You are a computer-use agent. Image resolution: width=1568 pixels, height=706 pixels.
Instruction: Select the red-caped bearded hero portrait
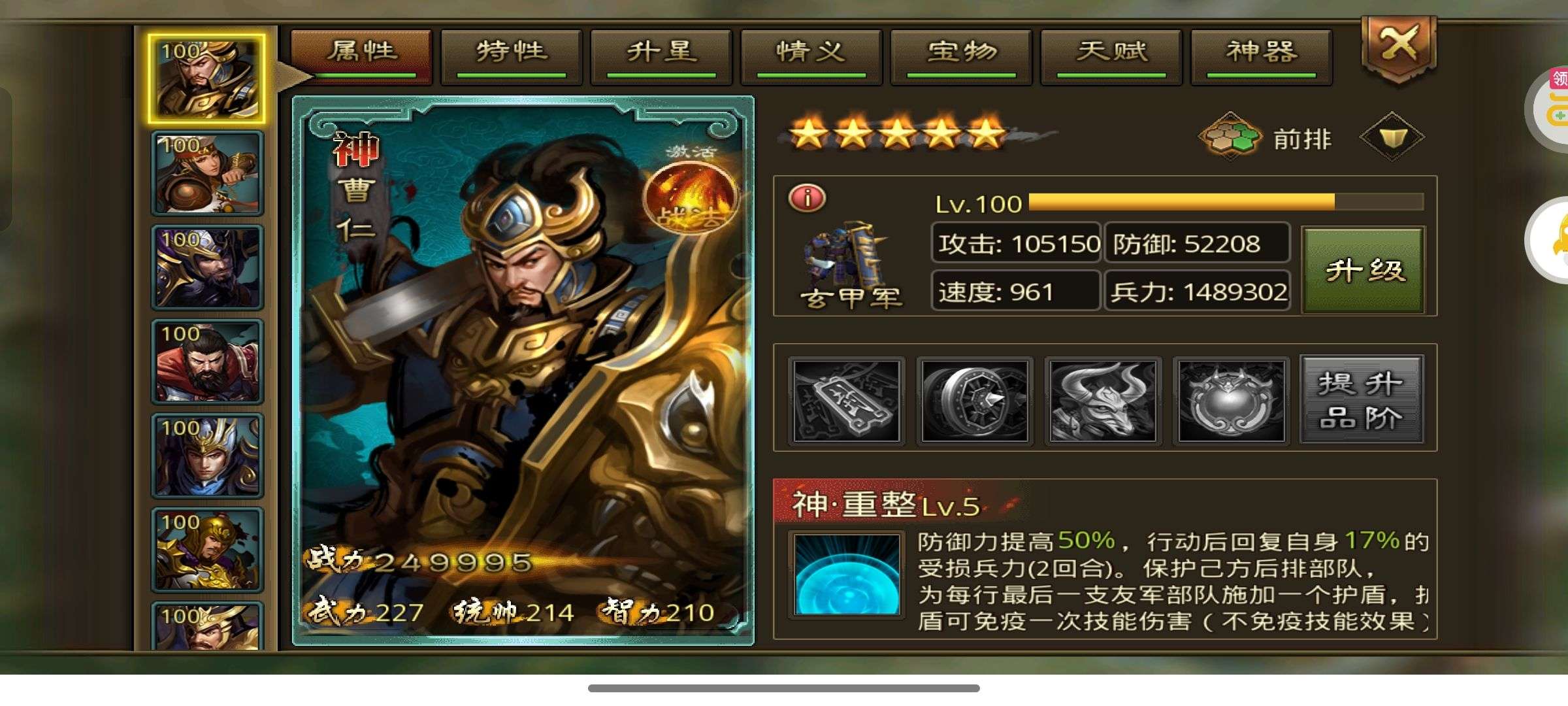[207, 361]
